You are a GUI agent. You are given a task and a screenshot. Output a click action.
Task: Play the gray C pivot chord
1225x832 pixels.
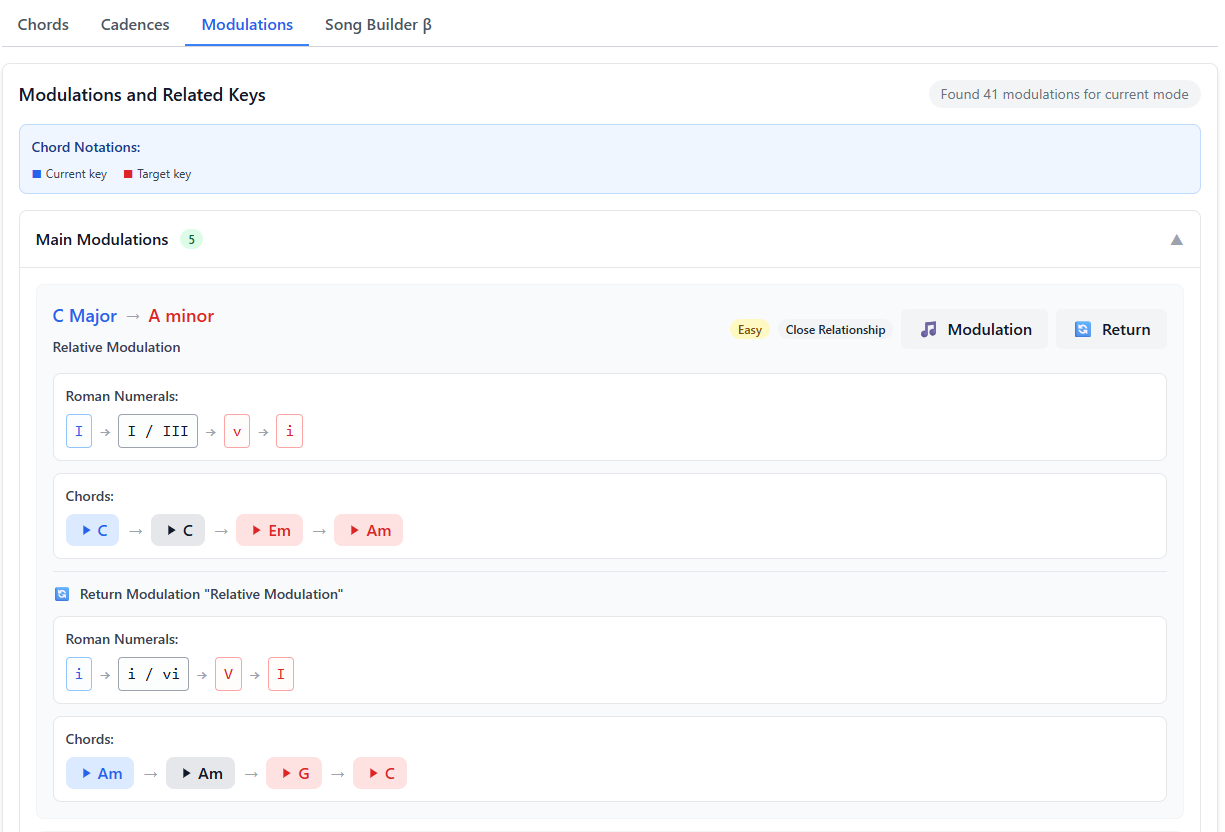point(178,530)
